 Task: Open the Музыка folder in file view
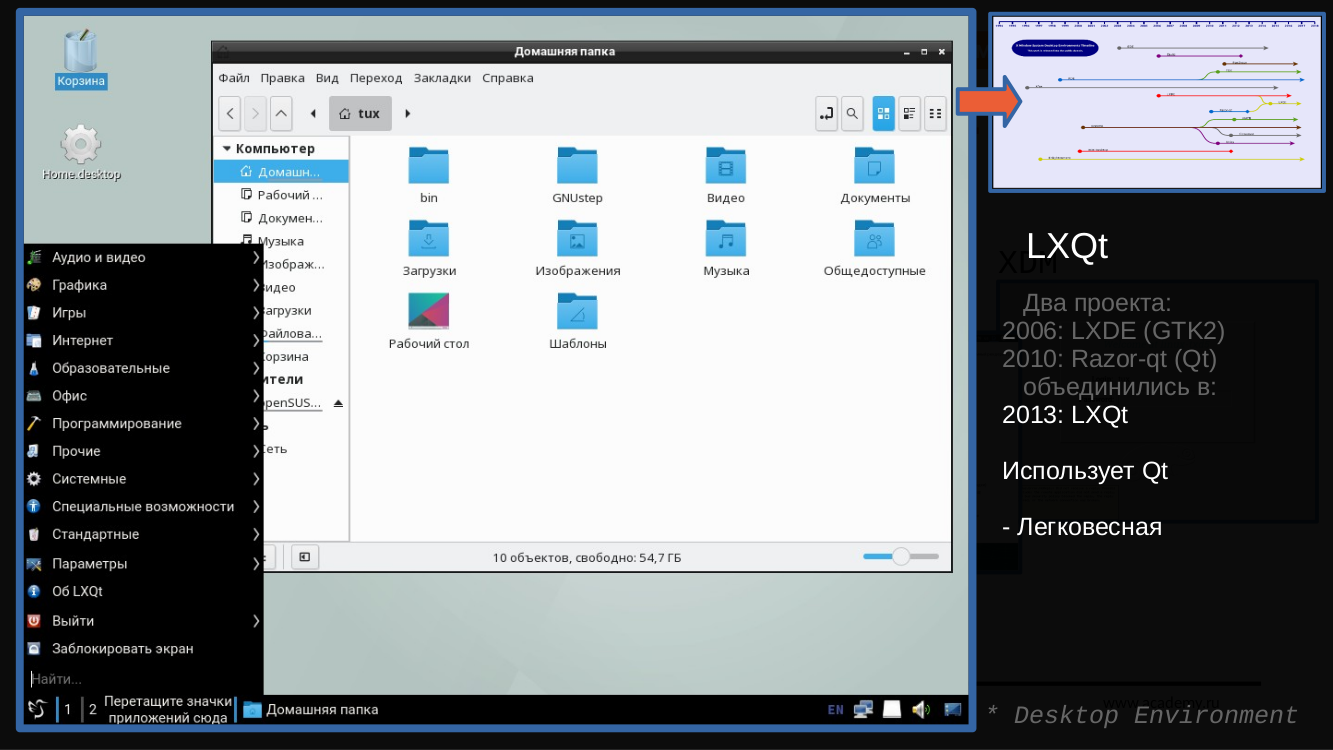(x=726, y=248)
